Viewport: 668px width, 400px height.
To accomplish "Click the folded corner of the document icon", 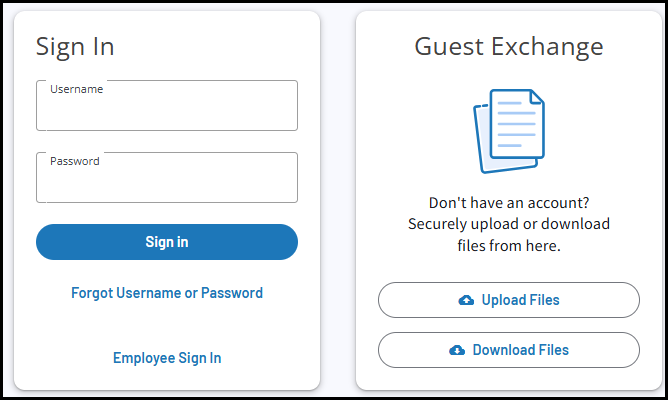I will [537, 97].
